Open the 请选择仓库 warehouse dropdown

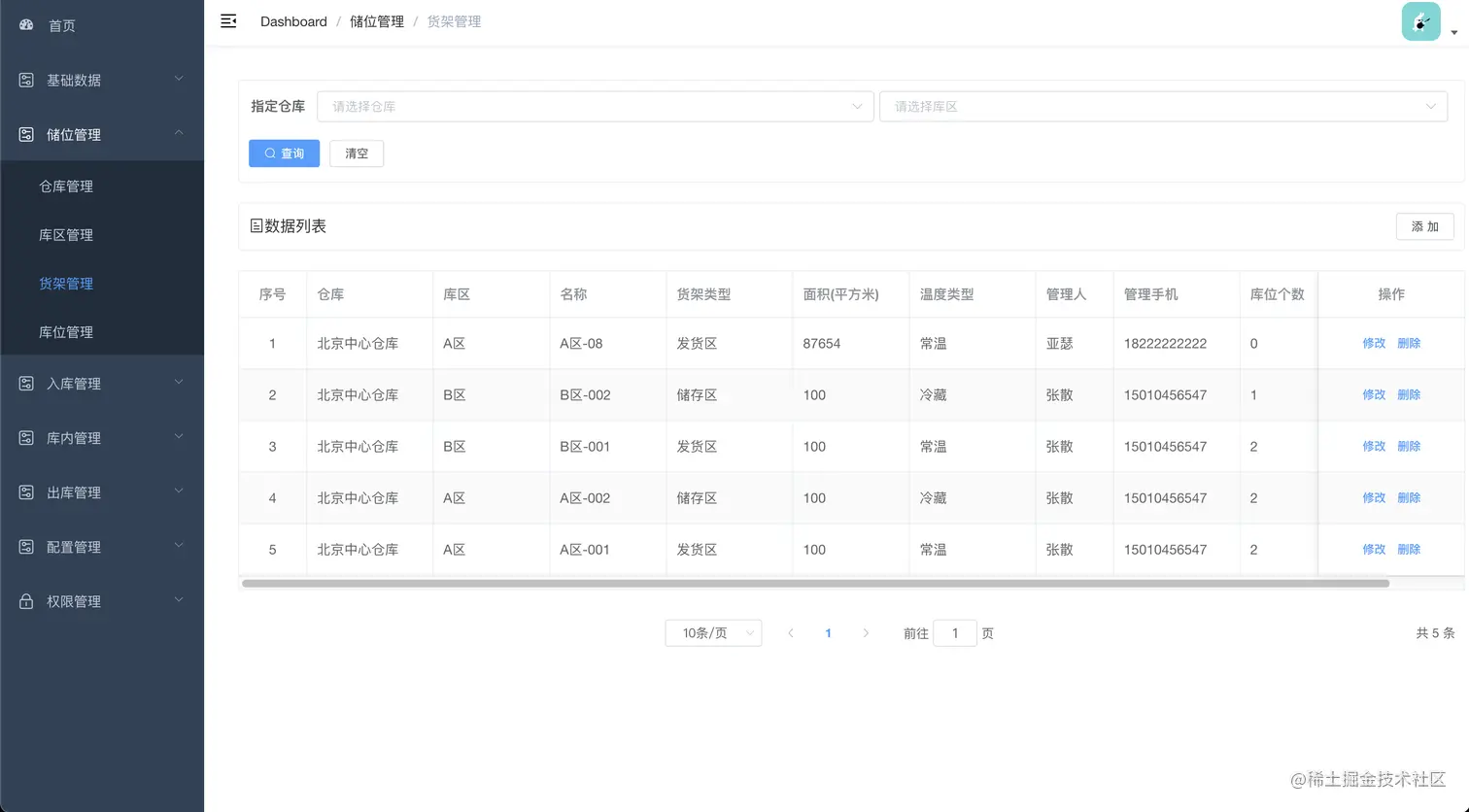point(596,106)
